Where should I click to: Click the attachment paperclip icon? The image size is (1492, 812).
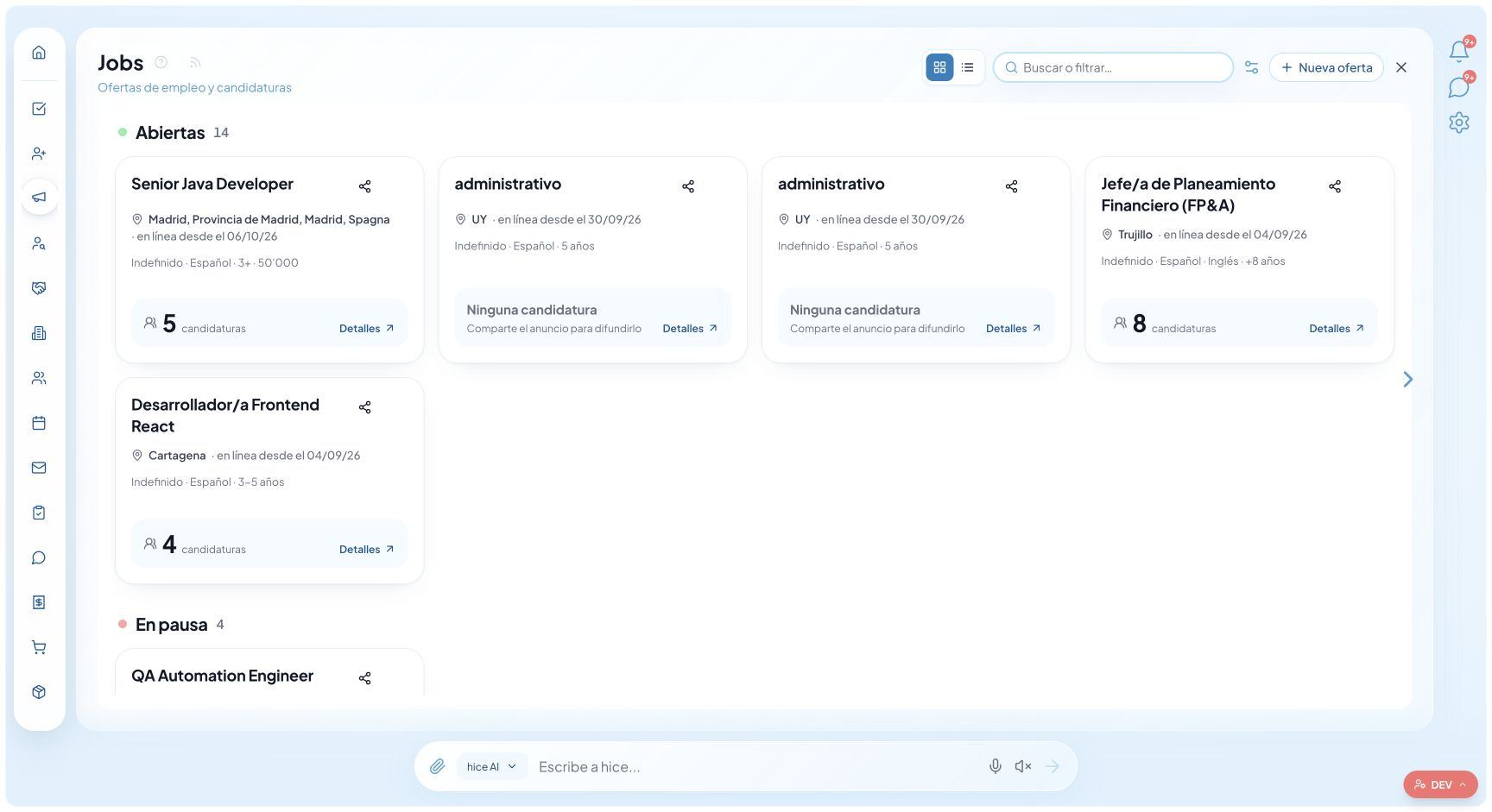[x=438, y=766]
